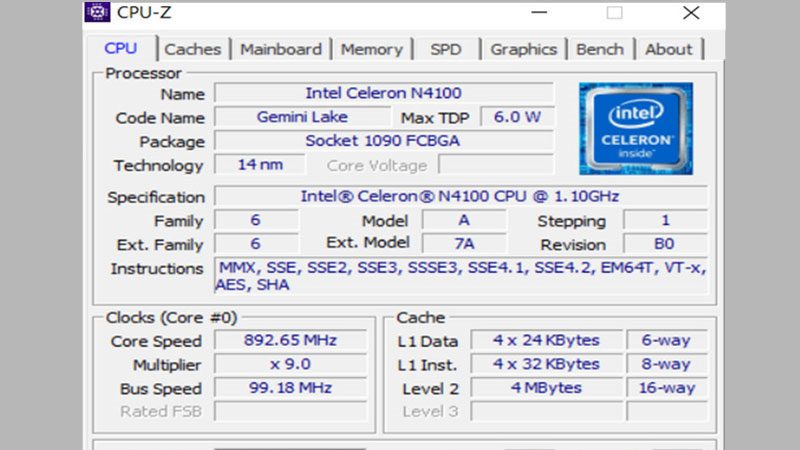Image resolution: width=800 pixels, height=450 pixels.
Task: Maximize the CPU-Z window
Action: [x=614, y=12]
